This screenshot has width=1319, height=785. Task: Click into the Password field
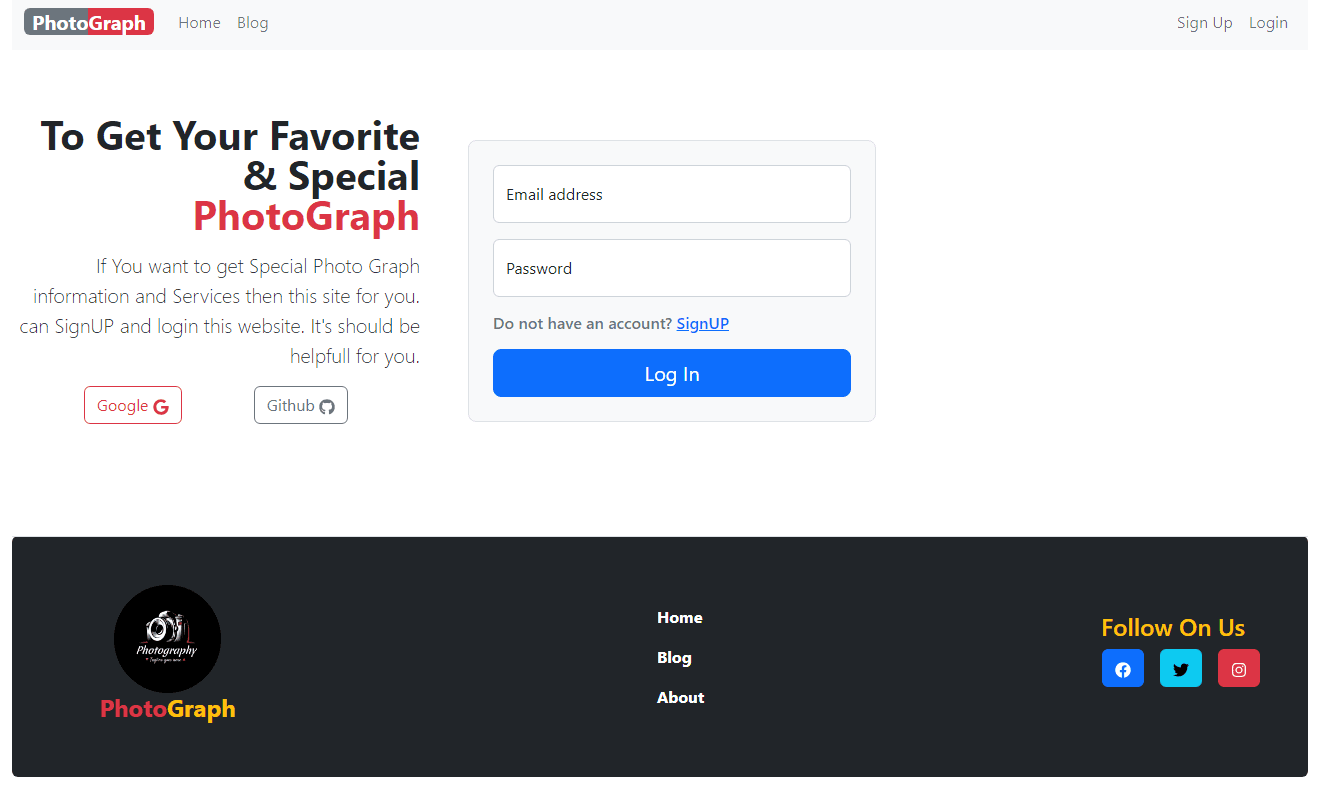(671, 268)
